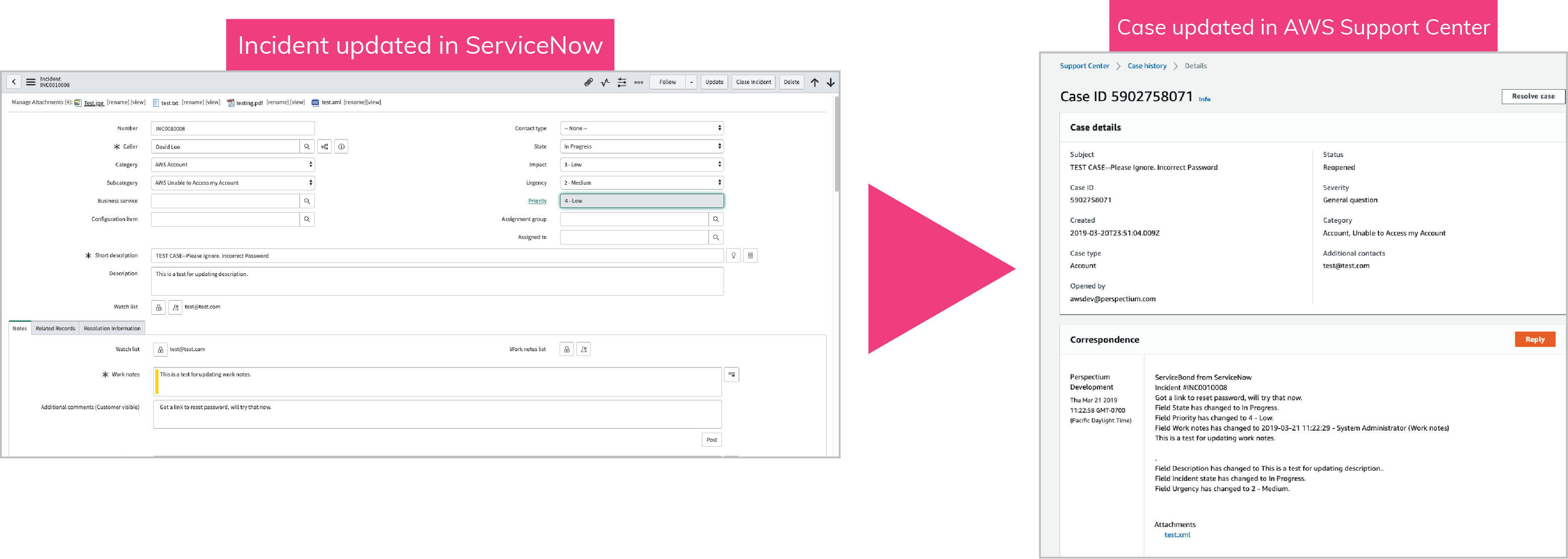The width and height of the screenshot is (1568, 559).
Task: Open the test.xml attachment link in Correspondence
Action: click(x=1177, y=535)
